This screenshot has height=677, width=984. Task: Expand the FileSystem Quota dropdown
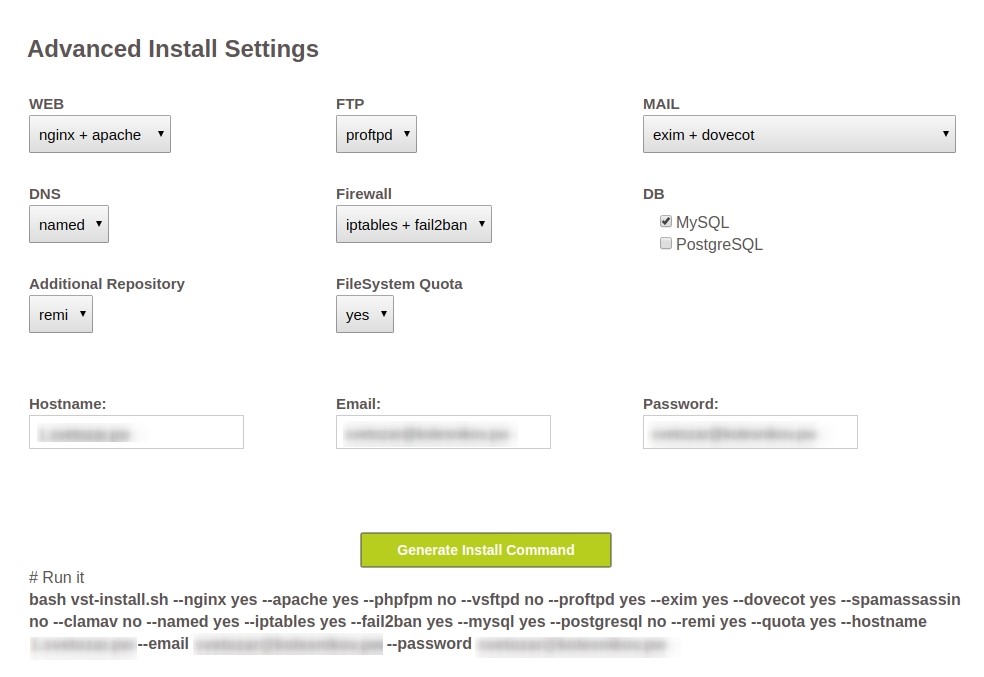[x=364, y=314]
